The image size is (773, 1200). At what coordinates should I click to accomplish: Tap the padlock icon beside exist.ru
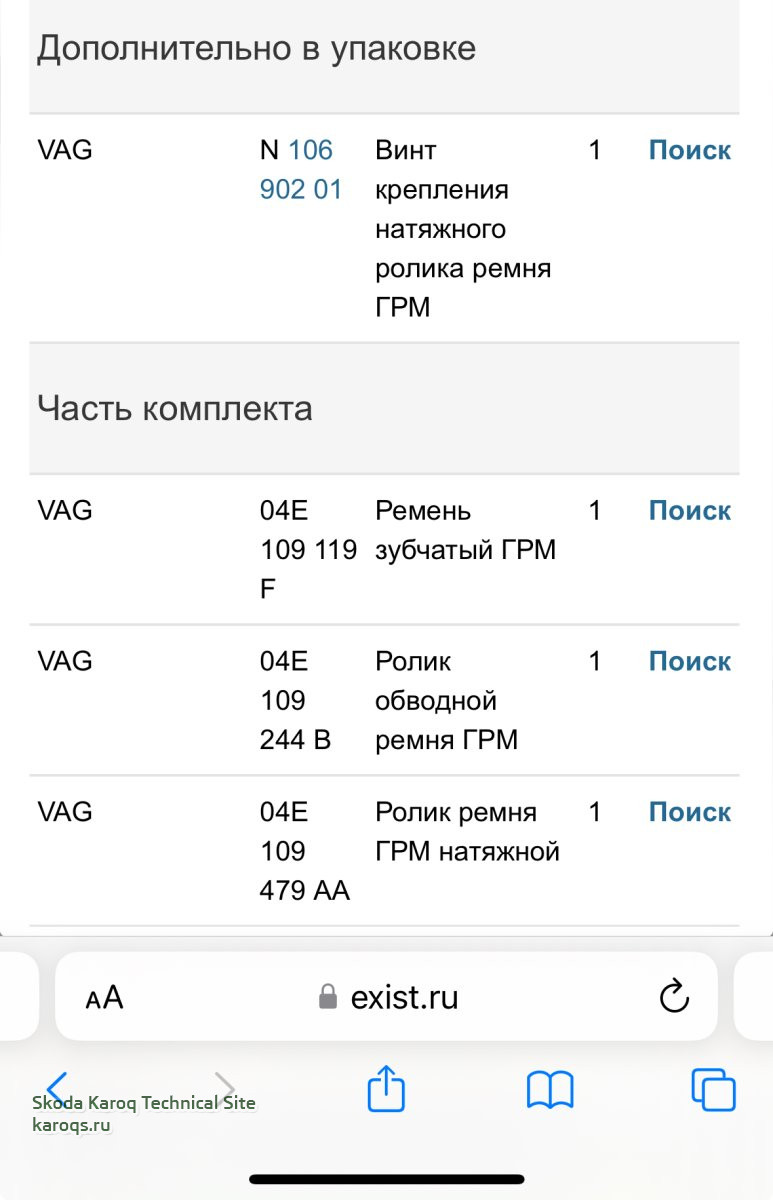327,997
